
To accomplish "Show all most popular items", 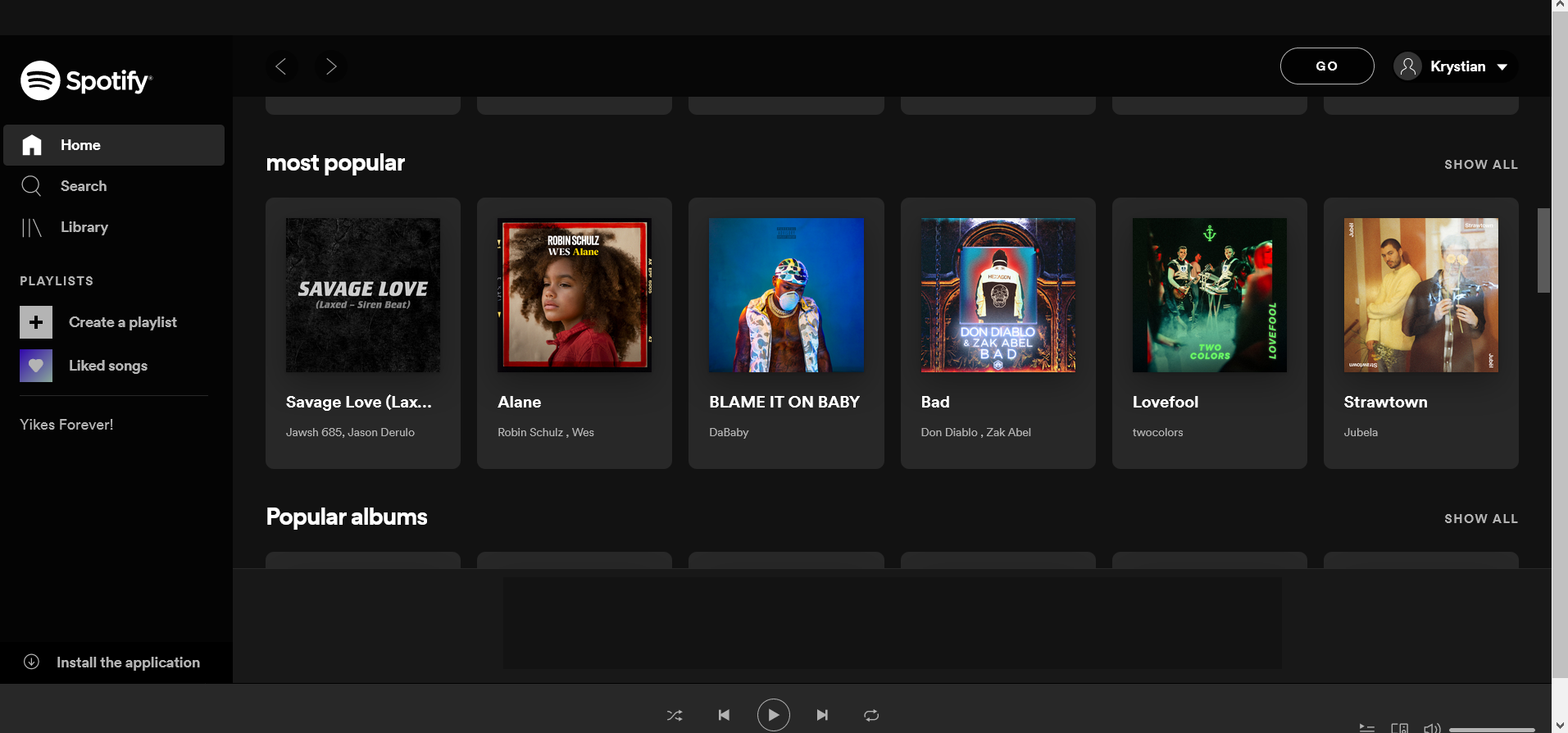I will tap(1481, 165).
